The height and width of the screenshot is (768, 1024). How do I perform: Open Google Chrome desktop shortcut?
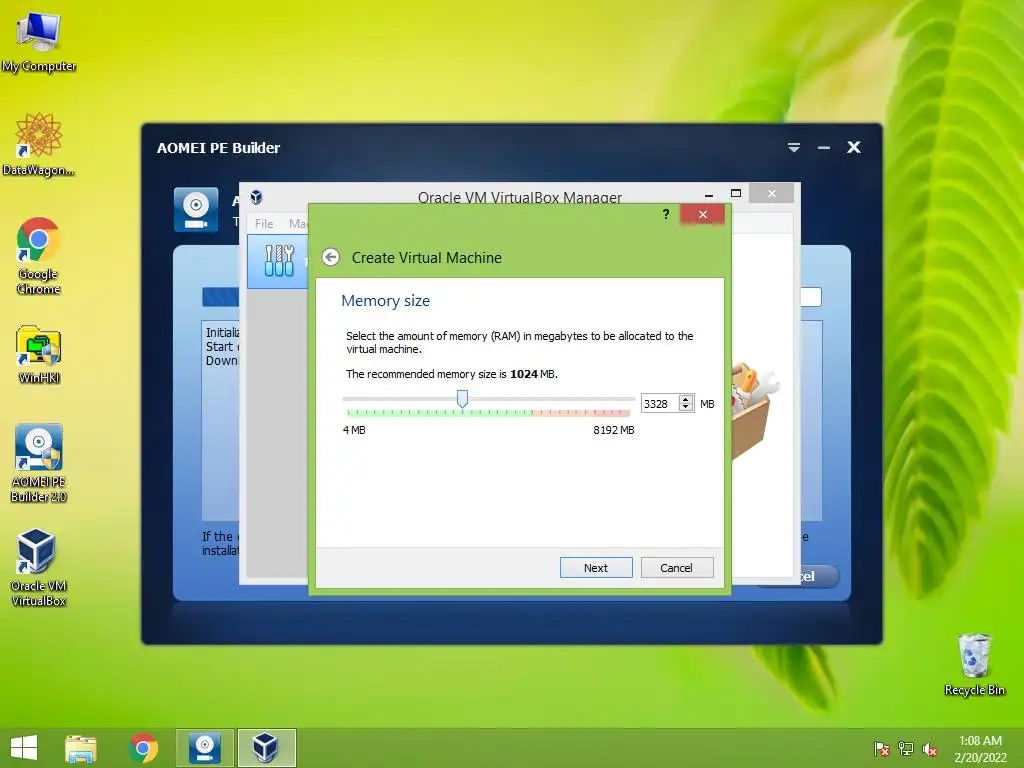click(38, 255)
